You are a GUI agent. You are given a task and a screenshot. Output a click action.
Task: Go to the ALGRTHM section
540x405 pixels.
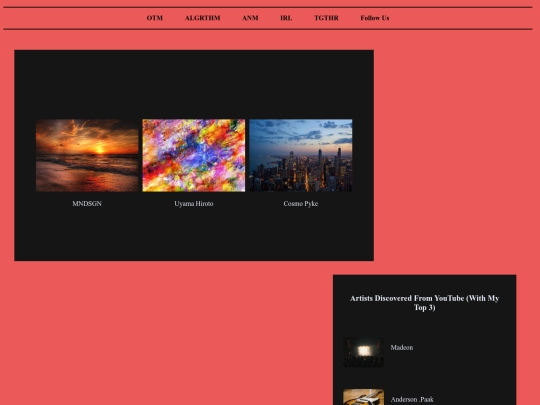pyautogui.click(x=202, y=18)
